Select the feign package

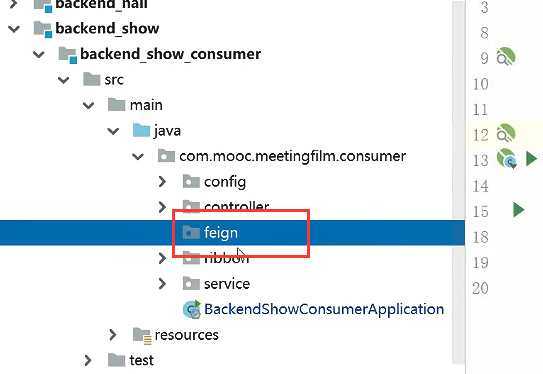[x=221, y=232]
